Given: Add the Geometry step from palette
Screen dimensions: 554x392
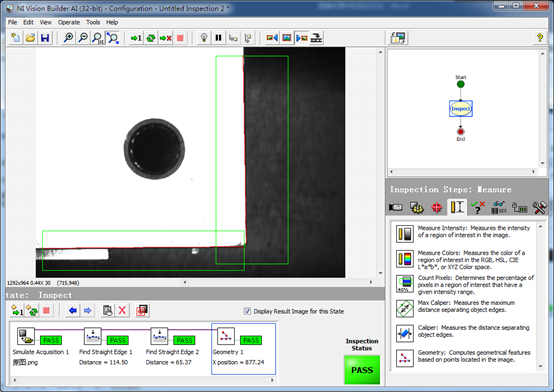Looking at the screenshot, I should click(x=464, y=357).
